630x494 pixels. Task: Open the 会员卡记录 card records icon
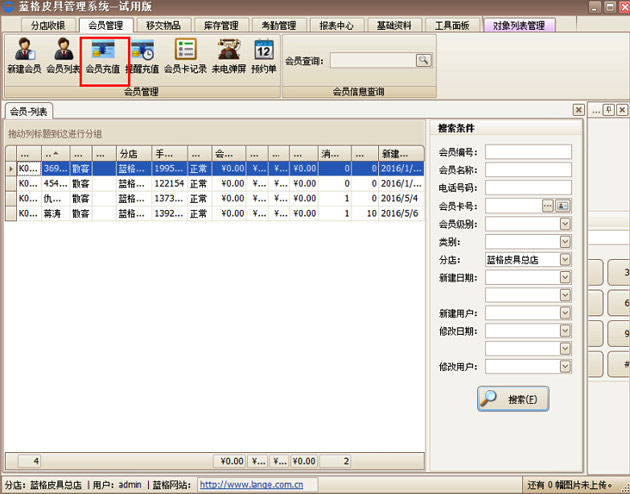185,56
